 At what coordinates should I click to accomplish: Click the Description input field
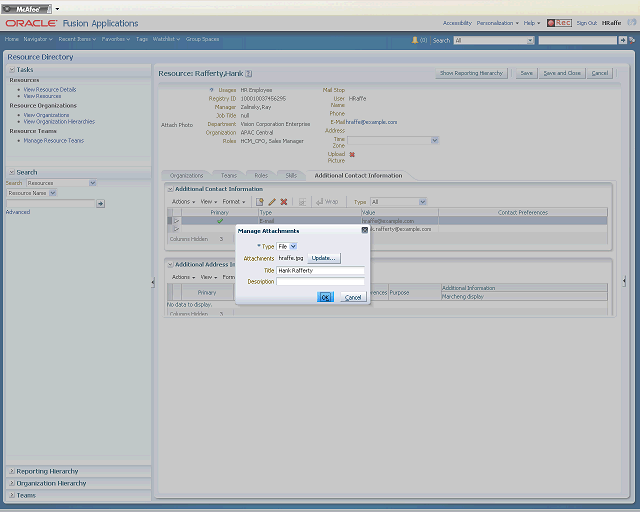pyautogui.click(x=320, y=281)
